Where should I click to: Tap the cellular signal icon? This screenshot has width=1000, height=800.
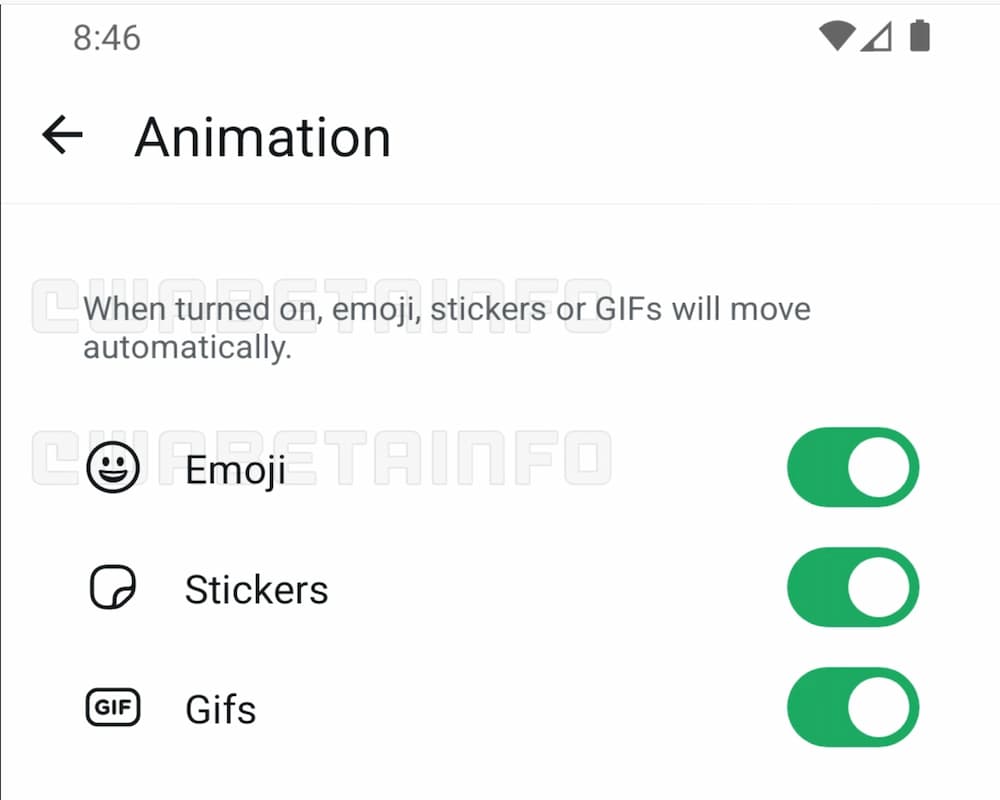tap(876, 37)
